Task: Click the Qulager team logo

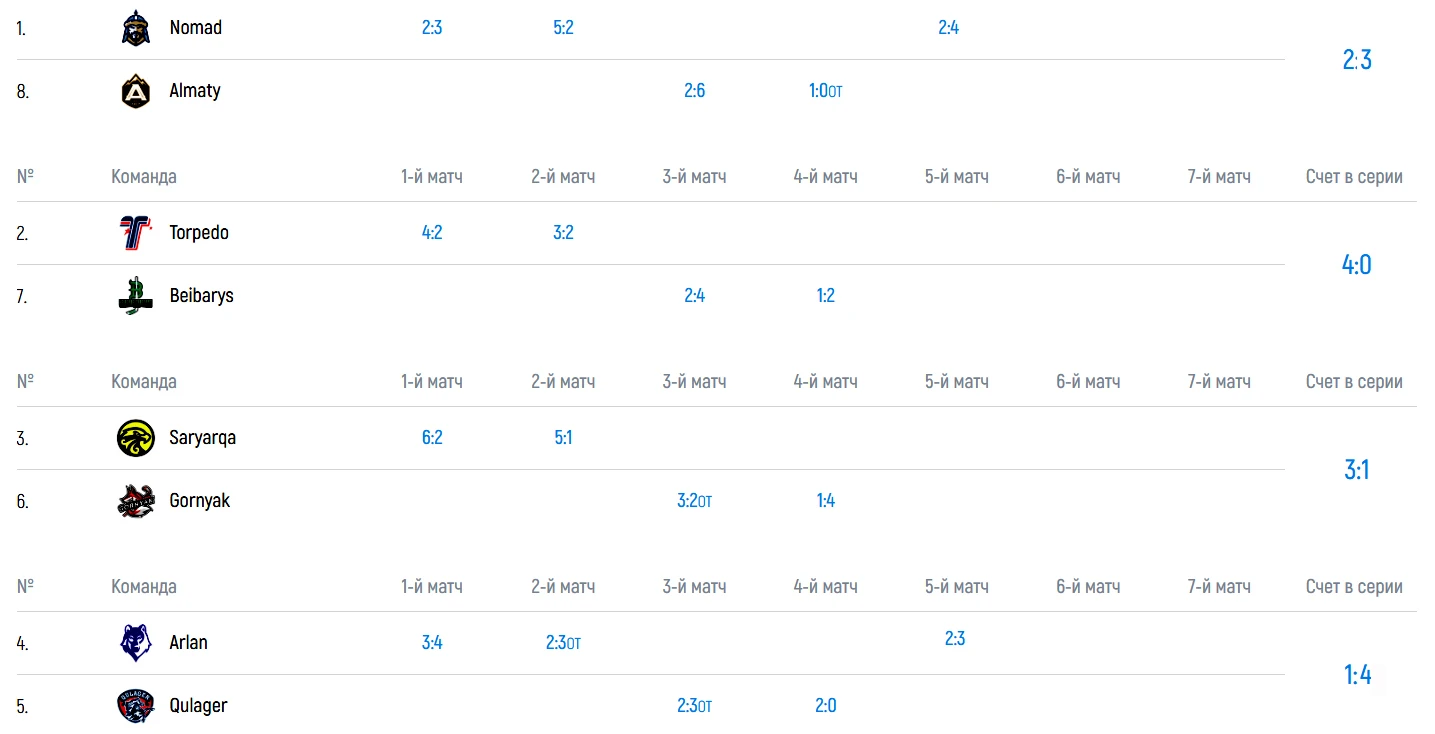Action: click(135, 706)
